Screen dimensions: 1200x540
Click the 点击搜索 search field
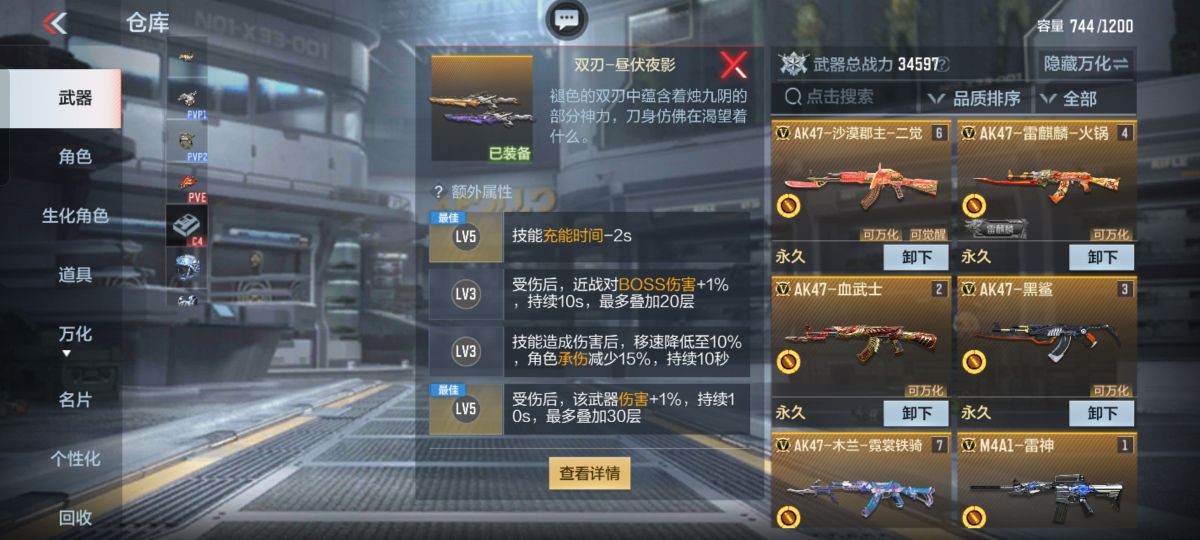coord(845,98)
